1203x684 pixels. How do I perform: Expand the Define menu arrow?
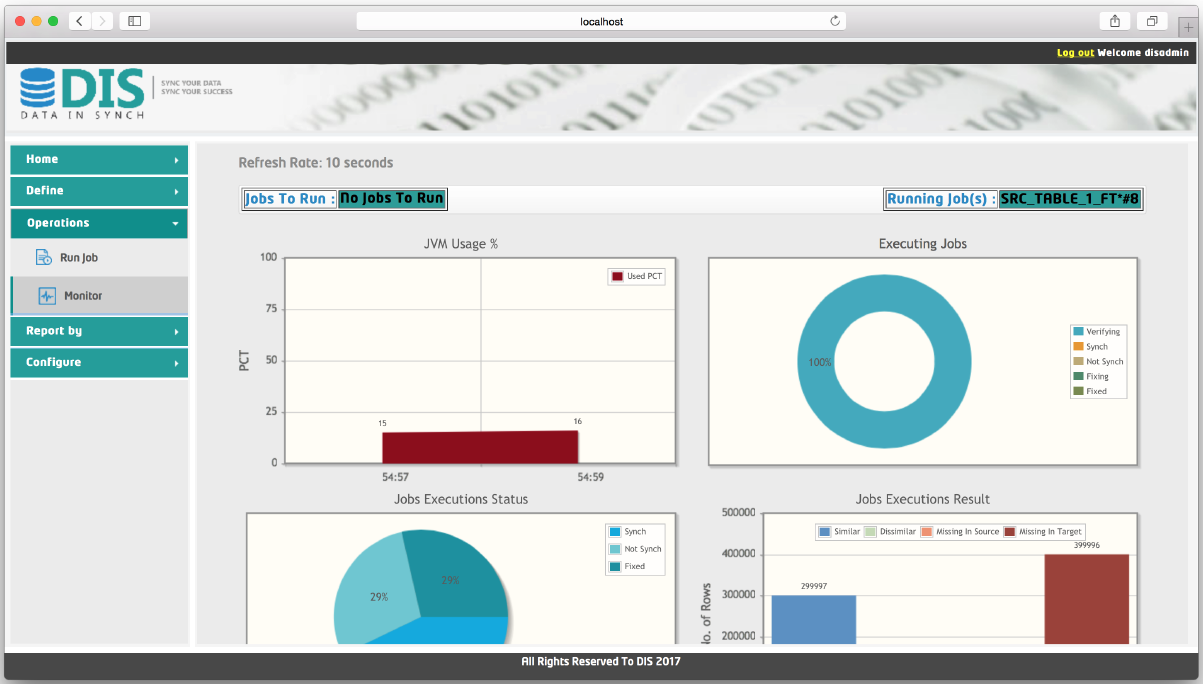(x=176, y=191)
